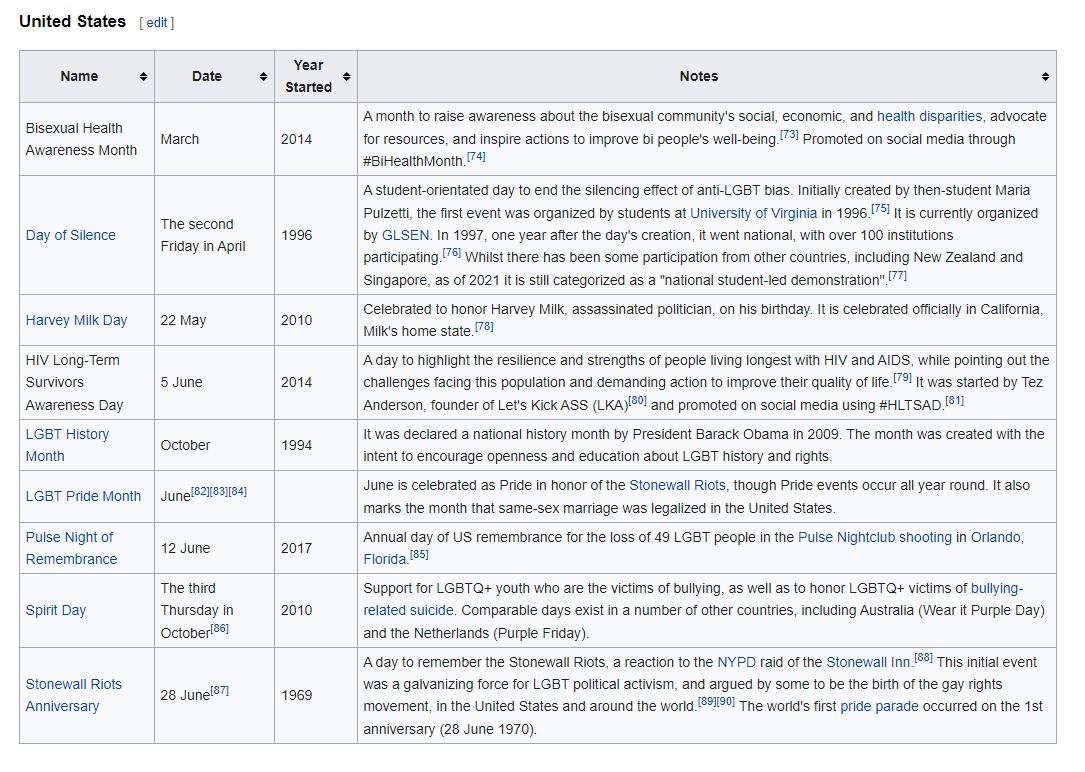Screen dimensions: 1085x772
Task: Open citation reference 89
Action: [x=707, y=701]
